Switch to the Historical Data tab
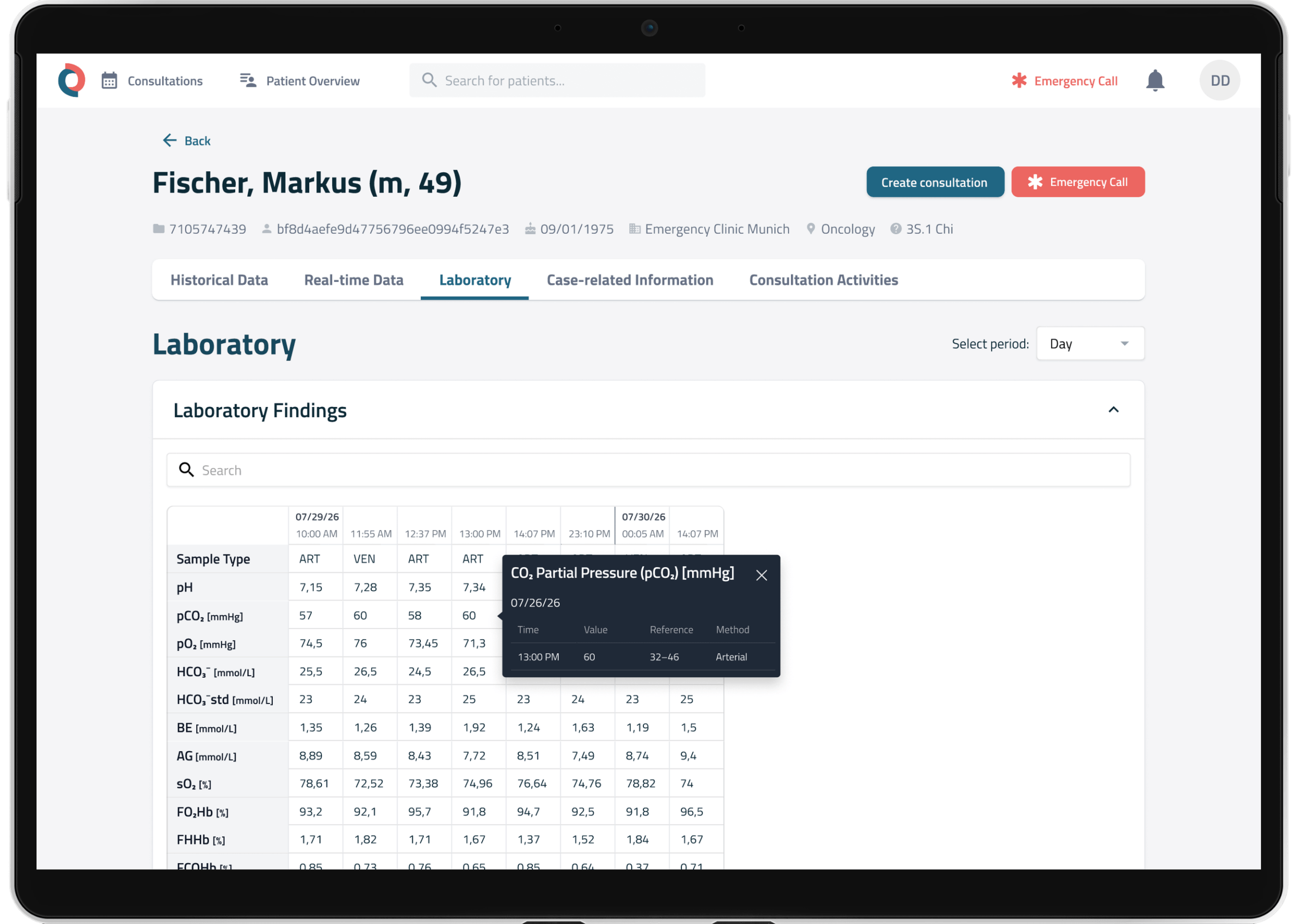1298x924 pixels. 219,279
